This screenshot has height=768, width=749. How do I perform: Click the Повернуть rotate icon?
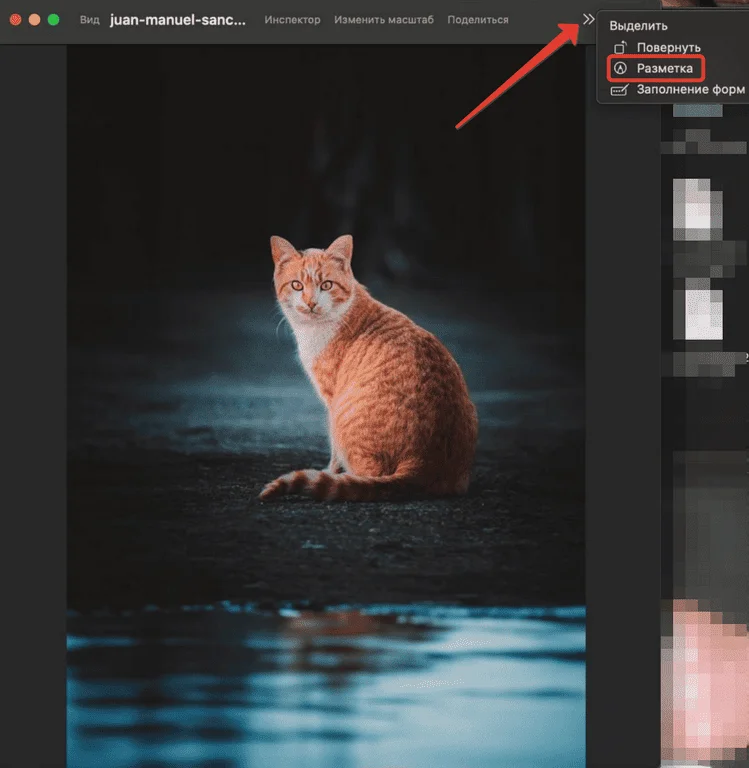[620, 47]
